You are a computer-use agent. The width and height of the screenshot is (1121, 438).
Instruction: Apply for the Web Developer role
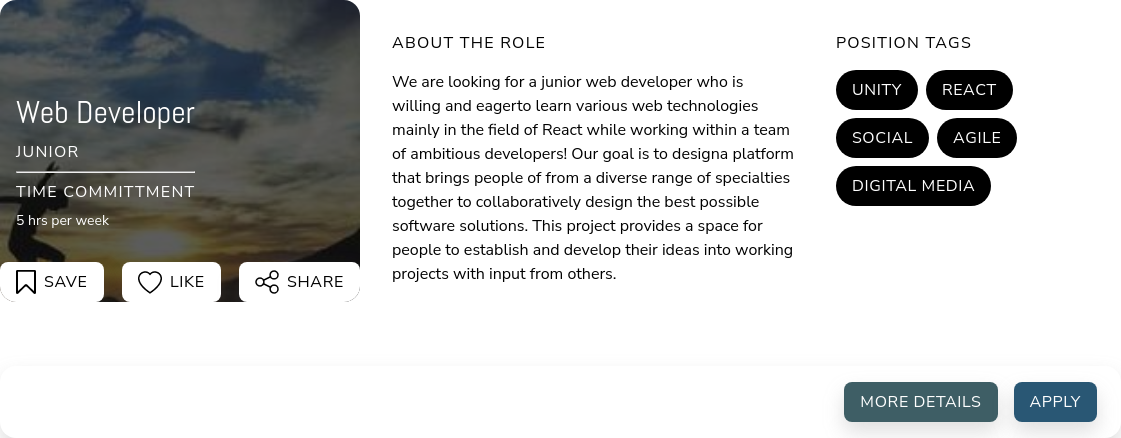pos(1055,402)
